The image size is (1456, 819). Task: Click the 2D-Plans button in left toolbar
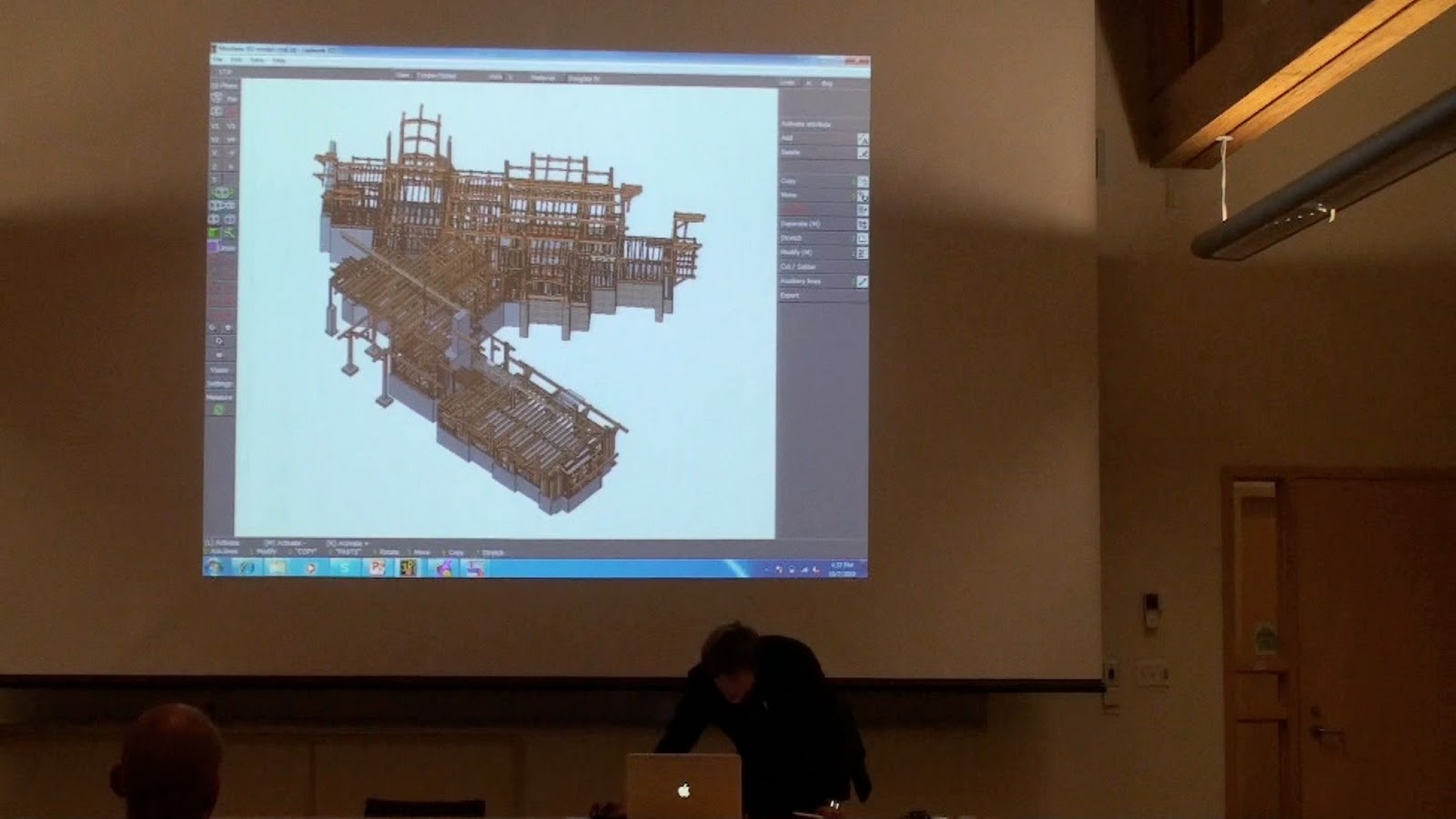click(x=224, y=86)
